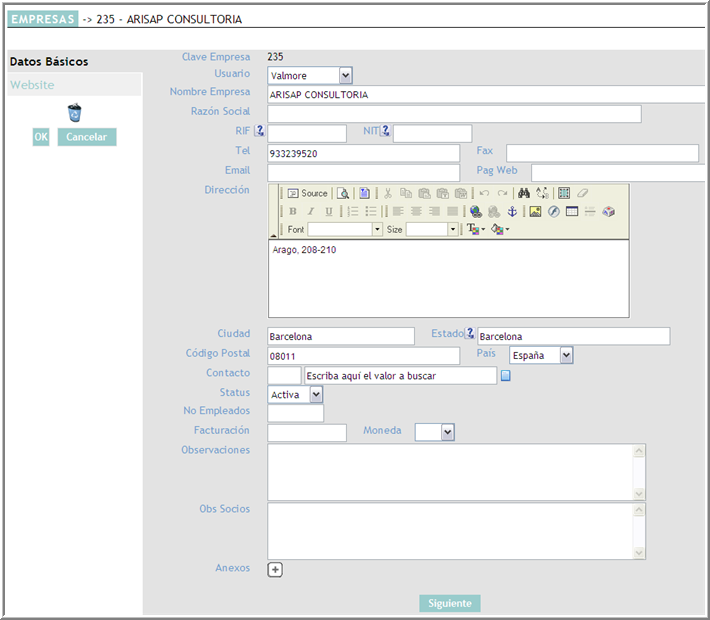
Task: Align text right in the editor
Action: coord(434,211)
